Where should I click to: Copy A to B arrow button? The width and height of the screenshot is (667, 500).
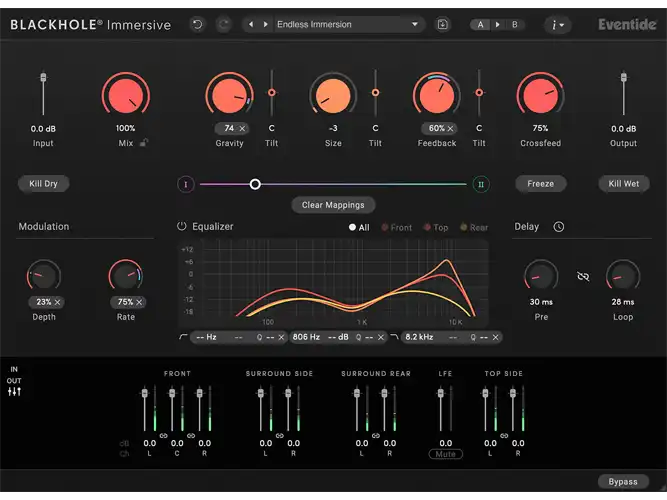[497, 25]
